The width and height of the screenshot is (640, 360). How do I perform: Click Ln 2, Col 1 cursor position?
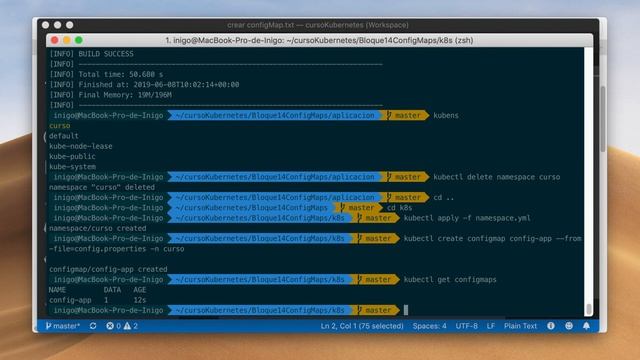click(362, 326)
